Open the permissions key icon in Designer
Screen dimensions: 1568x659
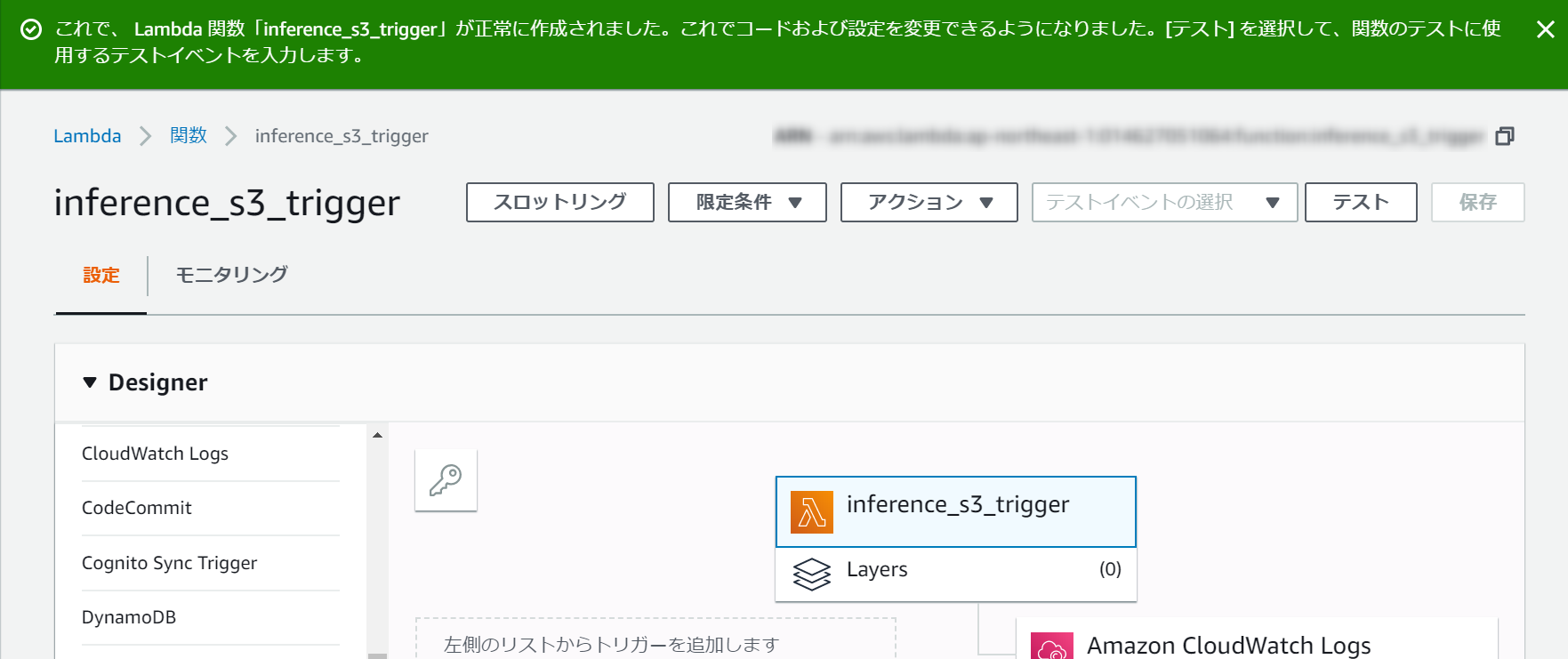[x=446, y=480]
